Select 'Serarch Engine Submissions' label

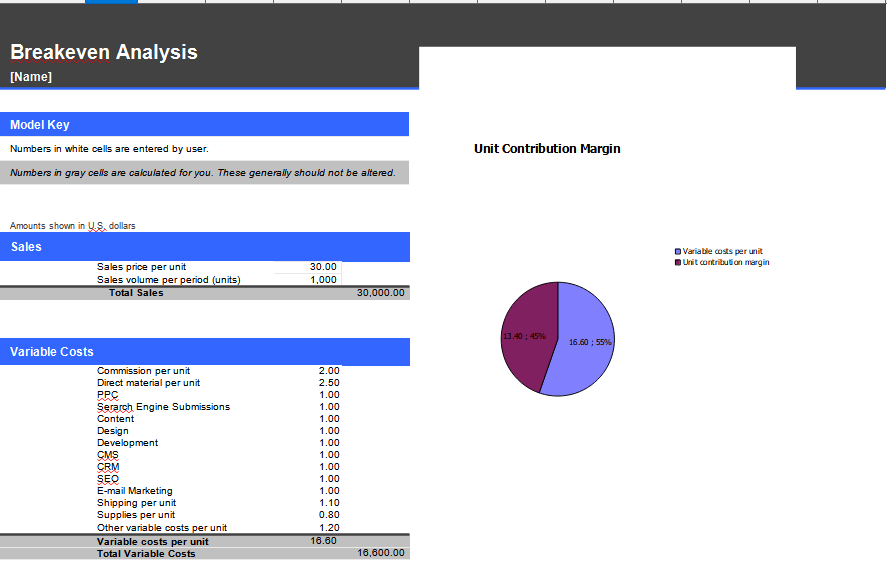pos(163,407)
